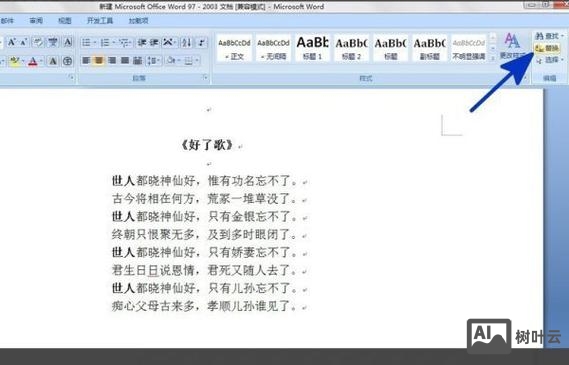Apply the numbered list format

[x=105, y=43]
